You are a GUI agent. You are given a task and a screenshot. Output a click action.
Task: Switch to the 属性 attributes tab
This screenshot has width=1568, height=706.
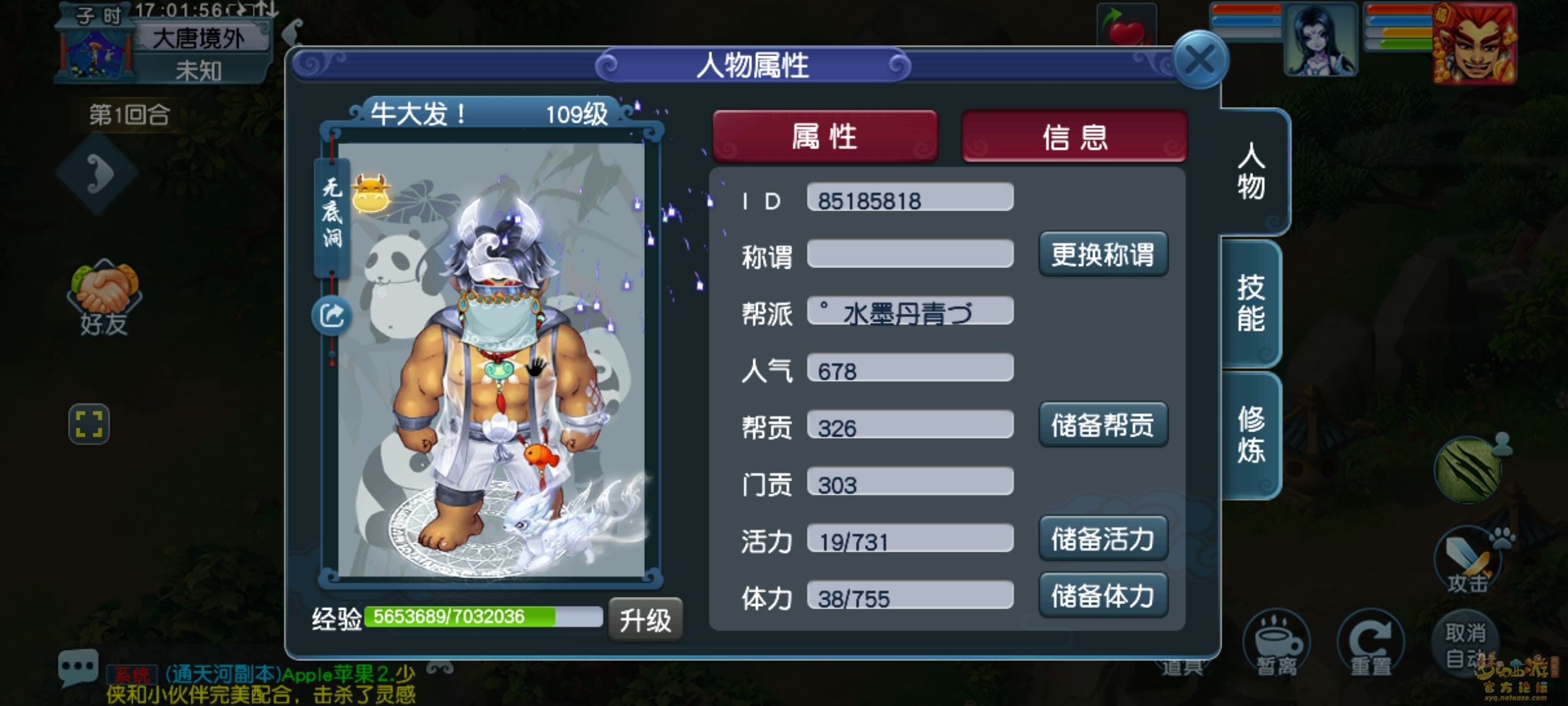click(x=825, y=136)
